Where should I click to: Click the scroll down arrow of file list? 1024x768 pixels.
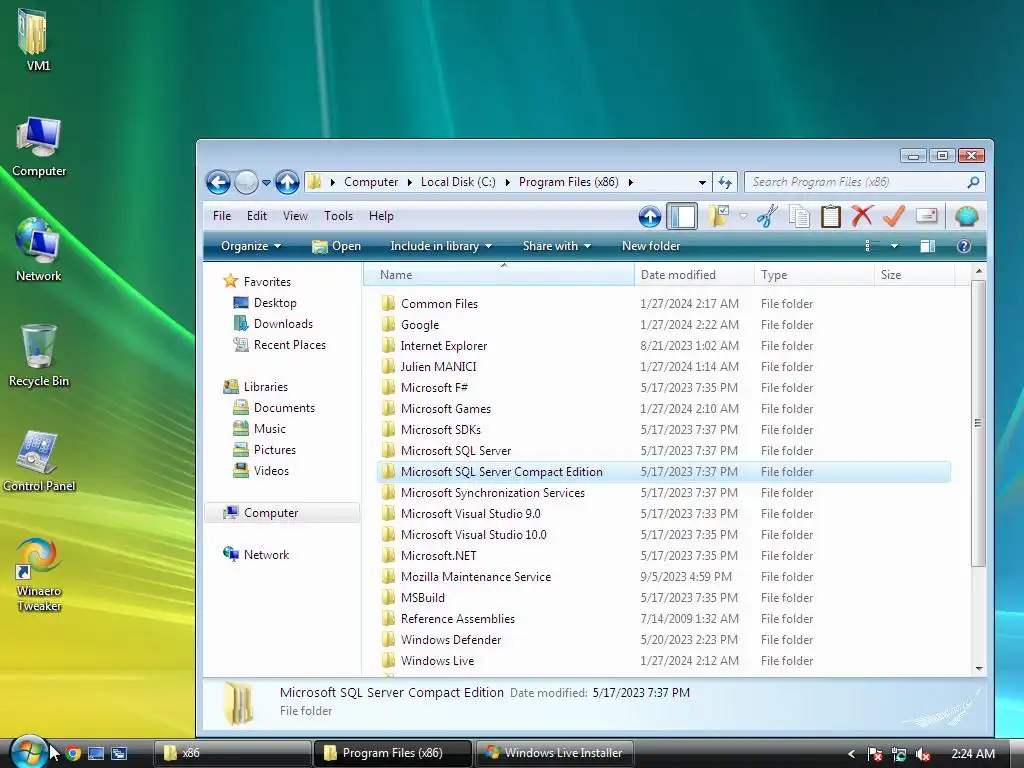click(978, 668)
